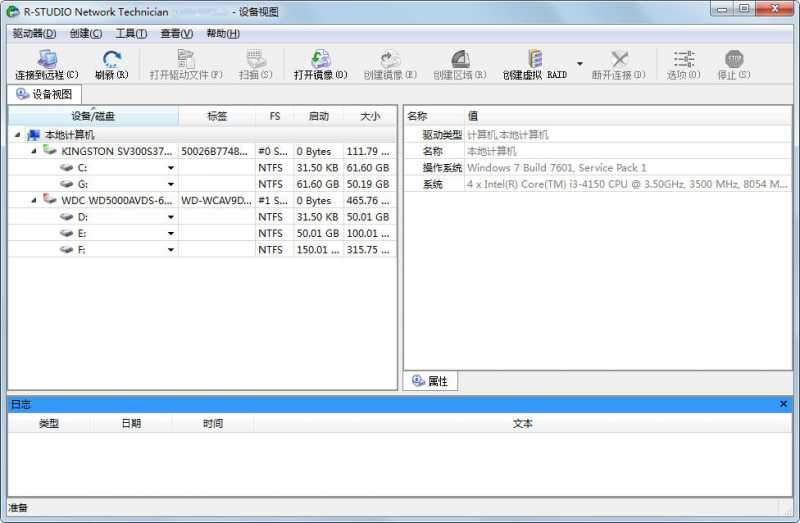Open the Create (创建) menu
800x523 pixels.
pyautogui.click(x=86, y=34)
